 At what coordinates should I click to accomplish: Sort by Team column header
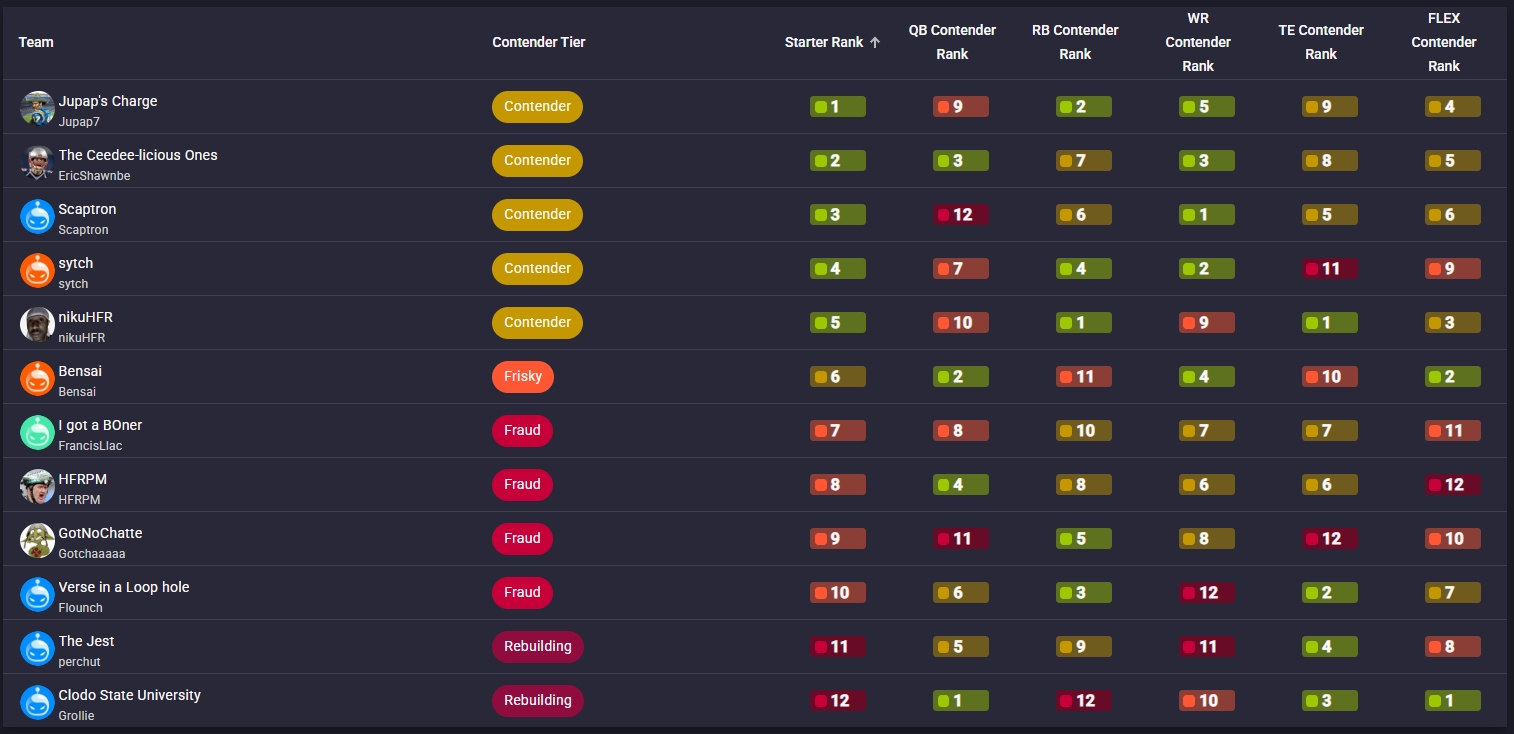(x=36, y=42)
